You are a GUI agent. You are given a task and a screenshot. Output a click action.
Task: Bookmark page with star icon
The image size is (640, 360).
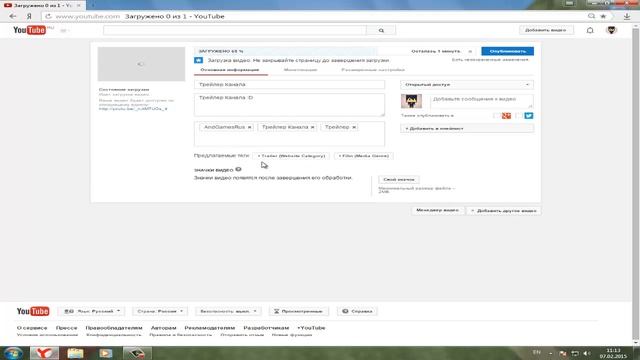(x=603, y=16)
